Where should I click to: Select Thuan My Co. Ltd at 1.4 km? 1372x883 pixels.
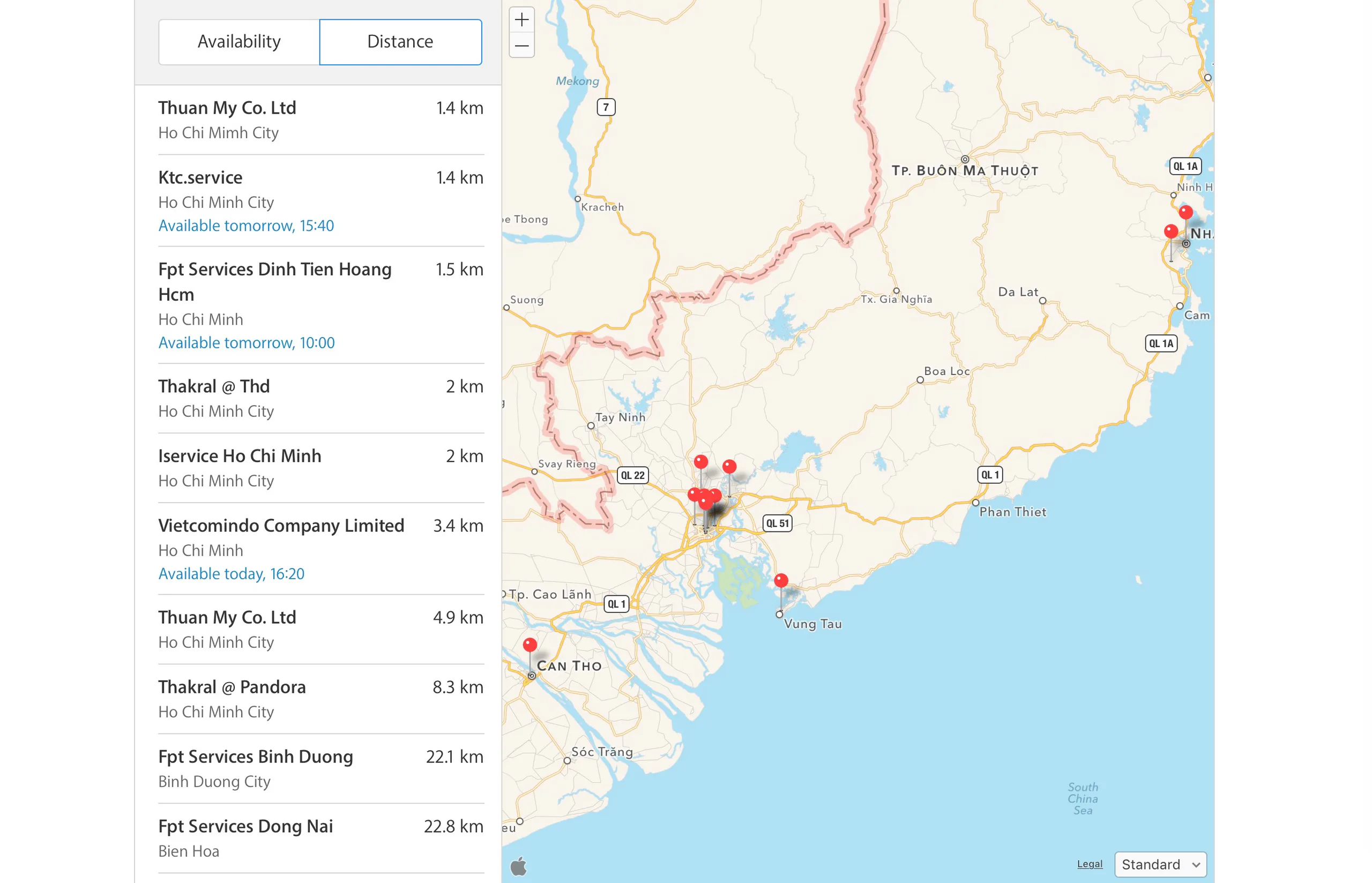pos(321,120)
